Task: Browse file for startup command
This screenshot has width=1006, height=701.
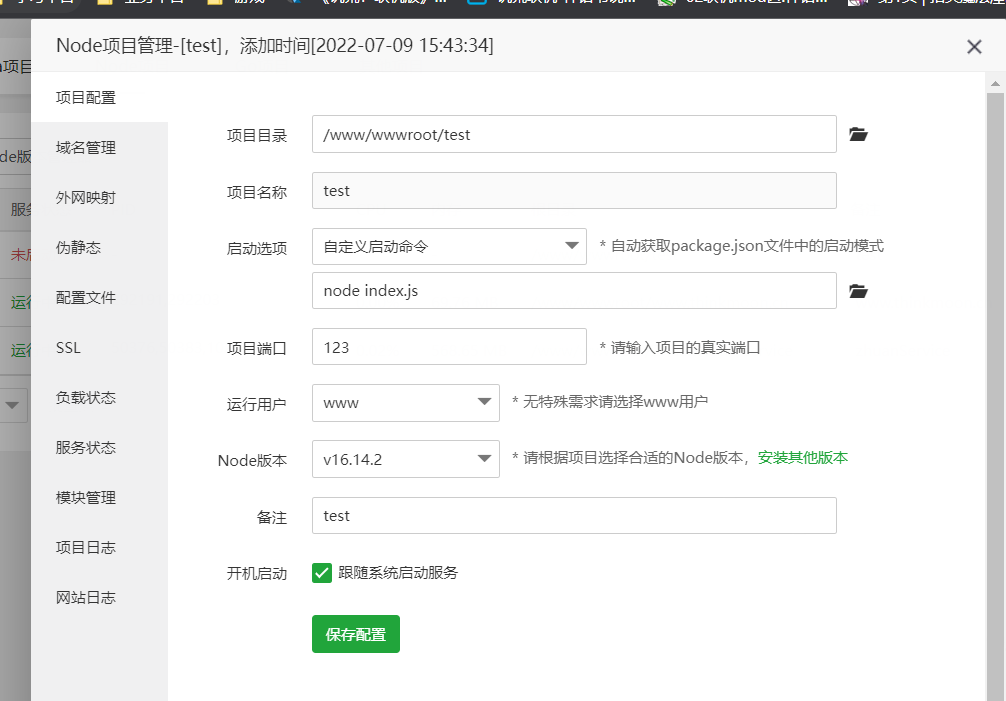Action: point(858,291)
